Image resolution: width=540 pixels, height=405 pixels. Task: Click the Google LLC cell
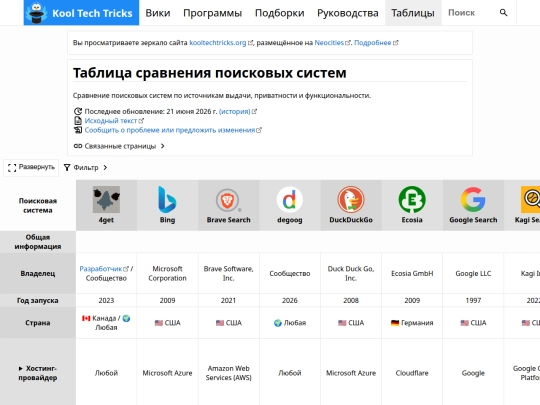473,273
